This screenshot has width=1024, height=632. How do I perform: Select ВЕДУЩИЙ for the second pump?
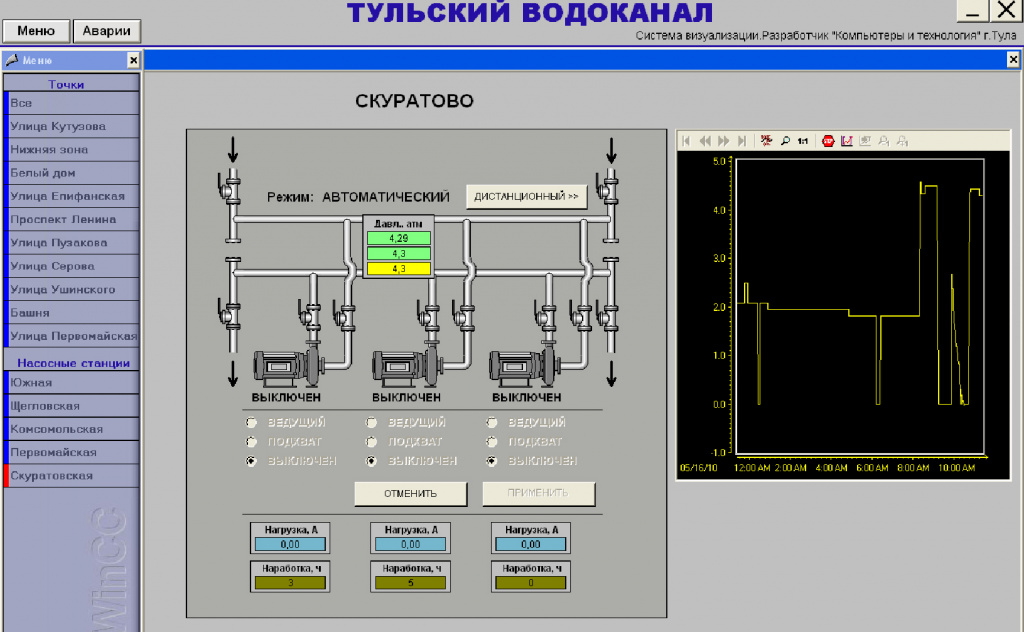[372, 422]
